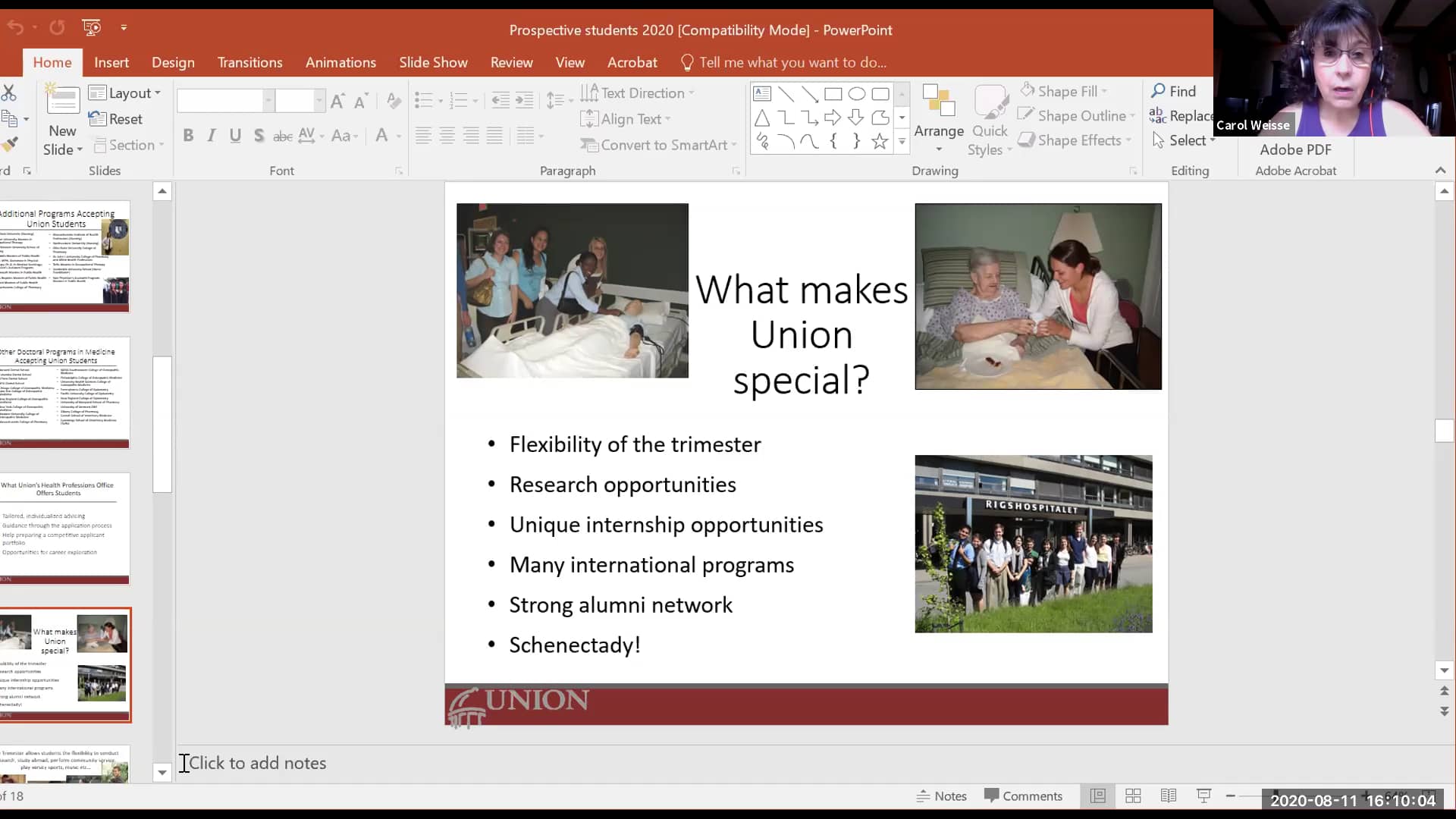The image size is (1456, 819).
Task: Click the Undo arrow icon
Action: (15, 28)
